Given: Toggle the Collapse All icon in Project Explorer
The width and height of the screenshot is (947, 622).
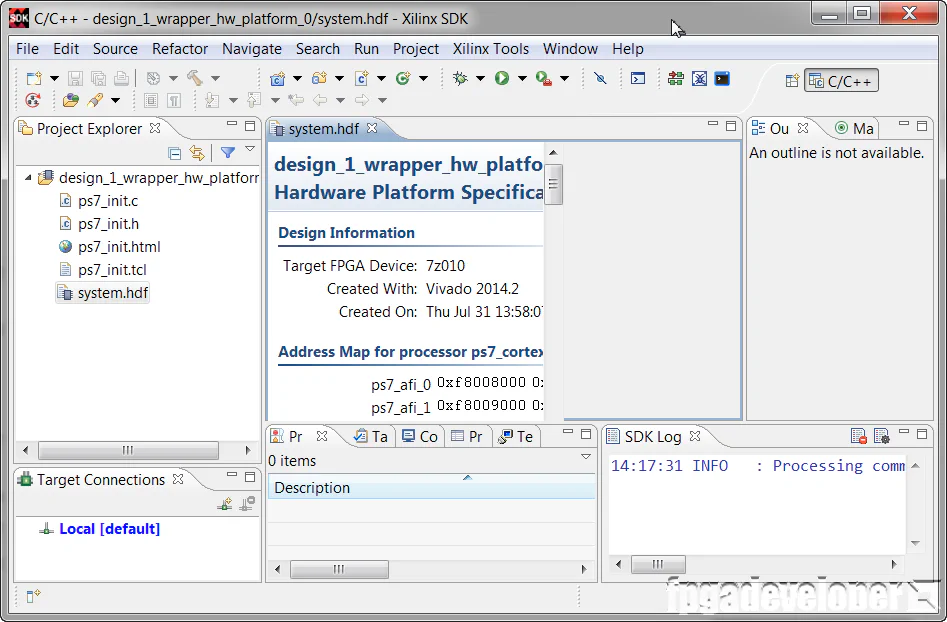Looking at the screenshot, I should pos(174,153).
